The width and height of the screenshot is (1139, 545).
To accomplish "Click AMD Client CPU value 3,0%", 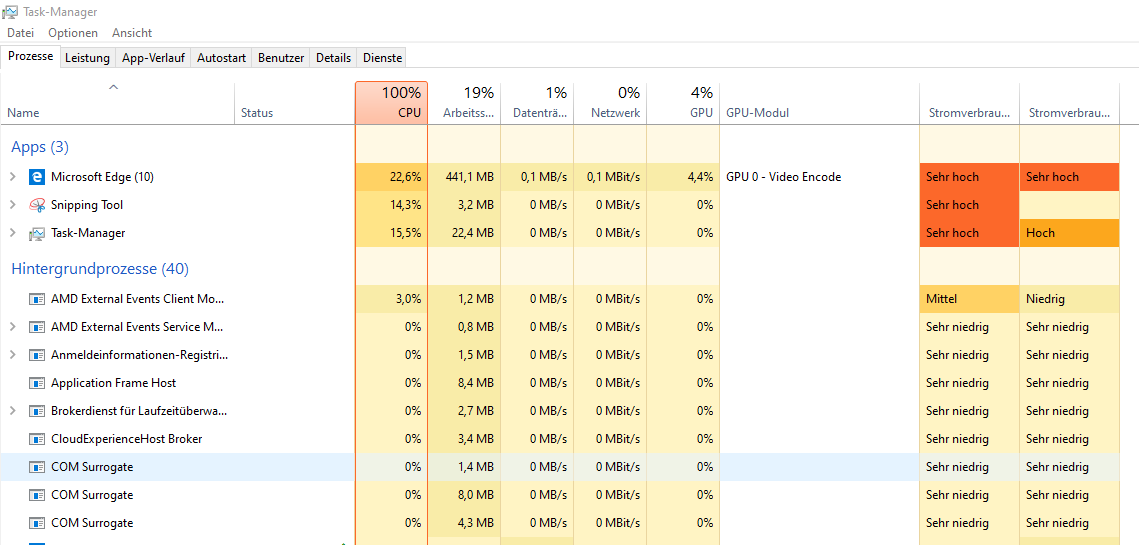I will (x=392, y=299).
